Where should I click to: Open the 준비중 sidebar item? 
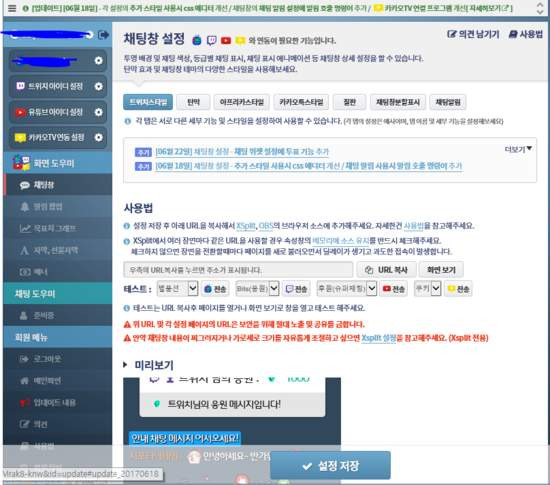click(x=58, y=315)
